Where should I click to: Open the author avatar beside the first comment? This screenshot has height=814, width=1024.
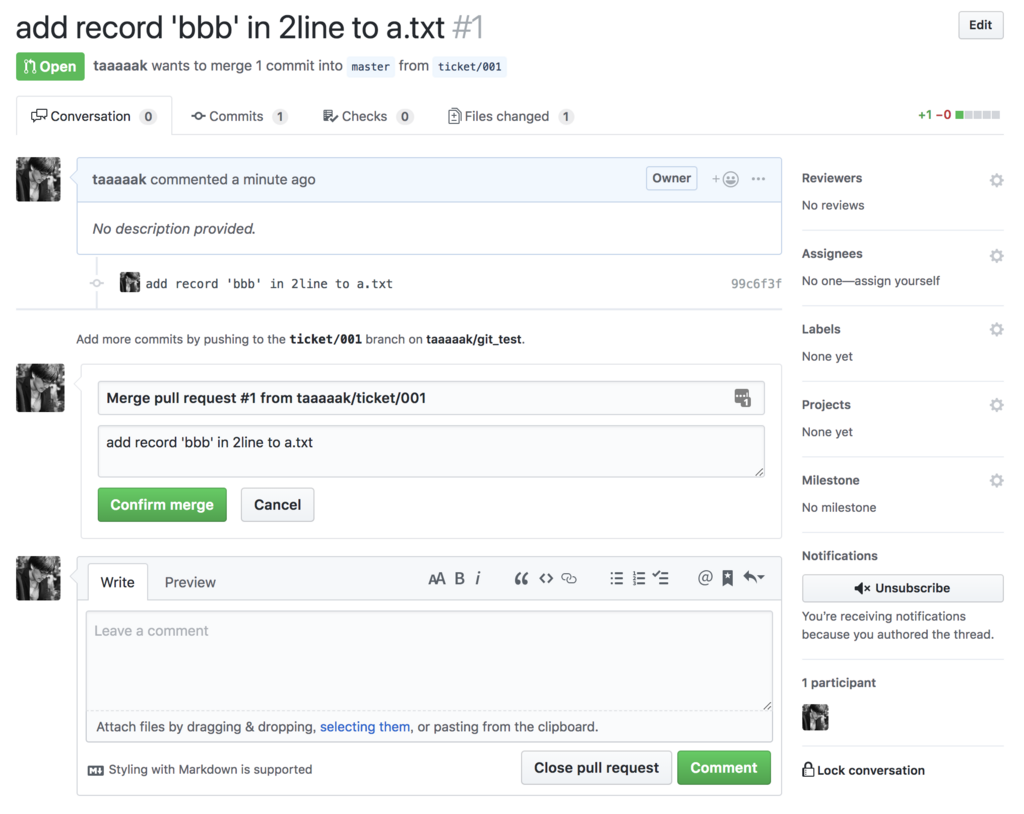click(x=39, y=179)
